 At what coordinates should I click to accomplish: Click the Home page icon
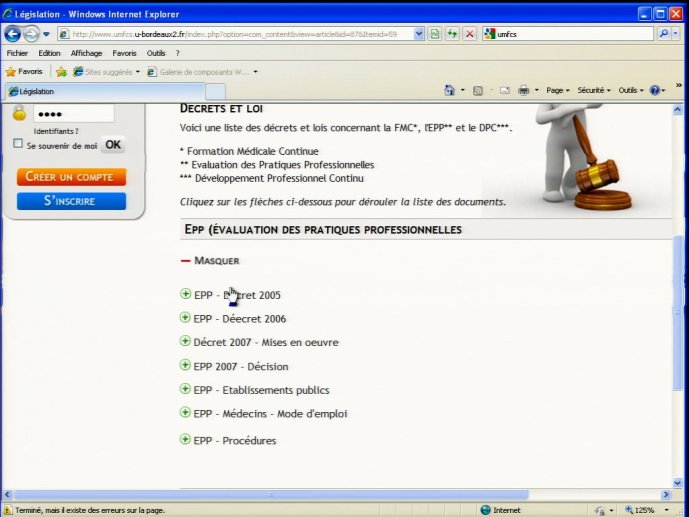click(449, 90)
